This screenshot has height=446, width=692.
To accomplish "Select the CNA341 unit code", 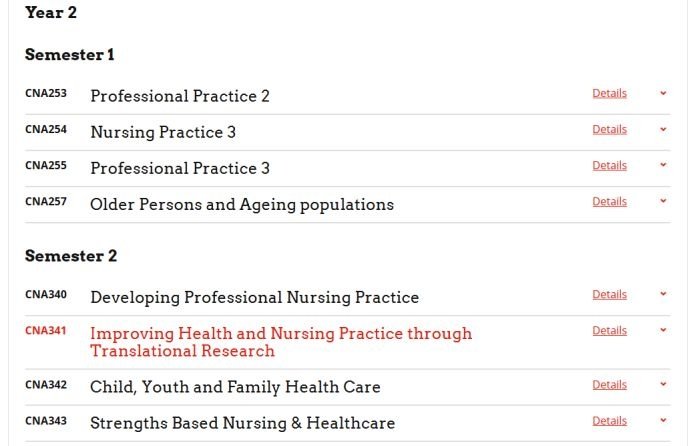I will coord(46,330).
